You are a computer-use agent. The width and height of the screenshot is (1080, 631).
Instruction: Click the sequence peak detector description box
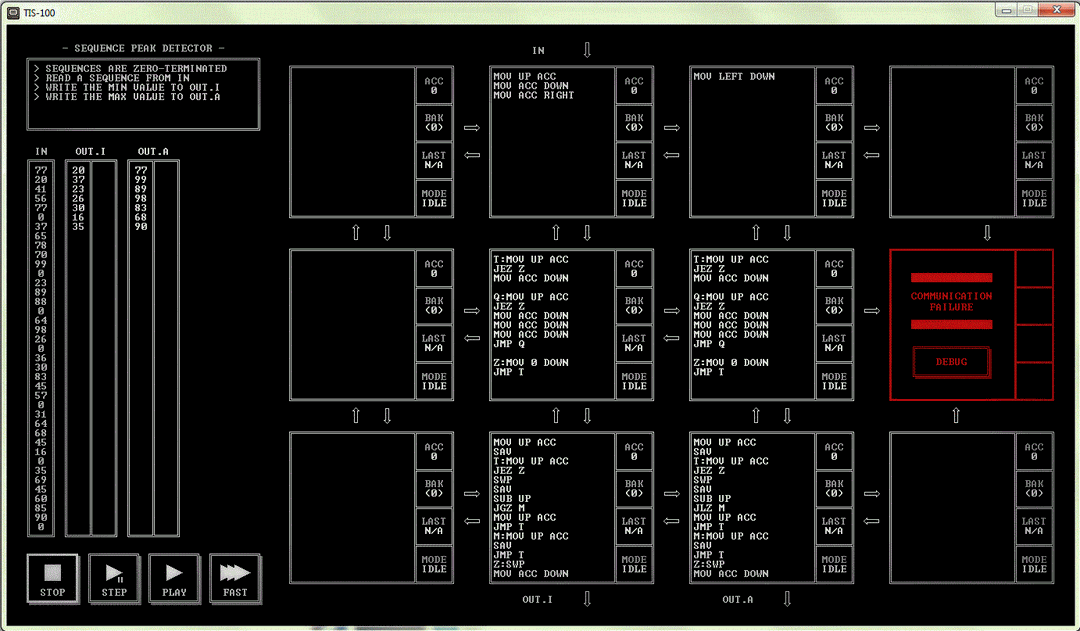(143, 94)
